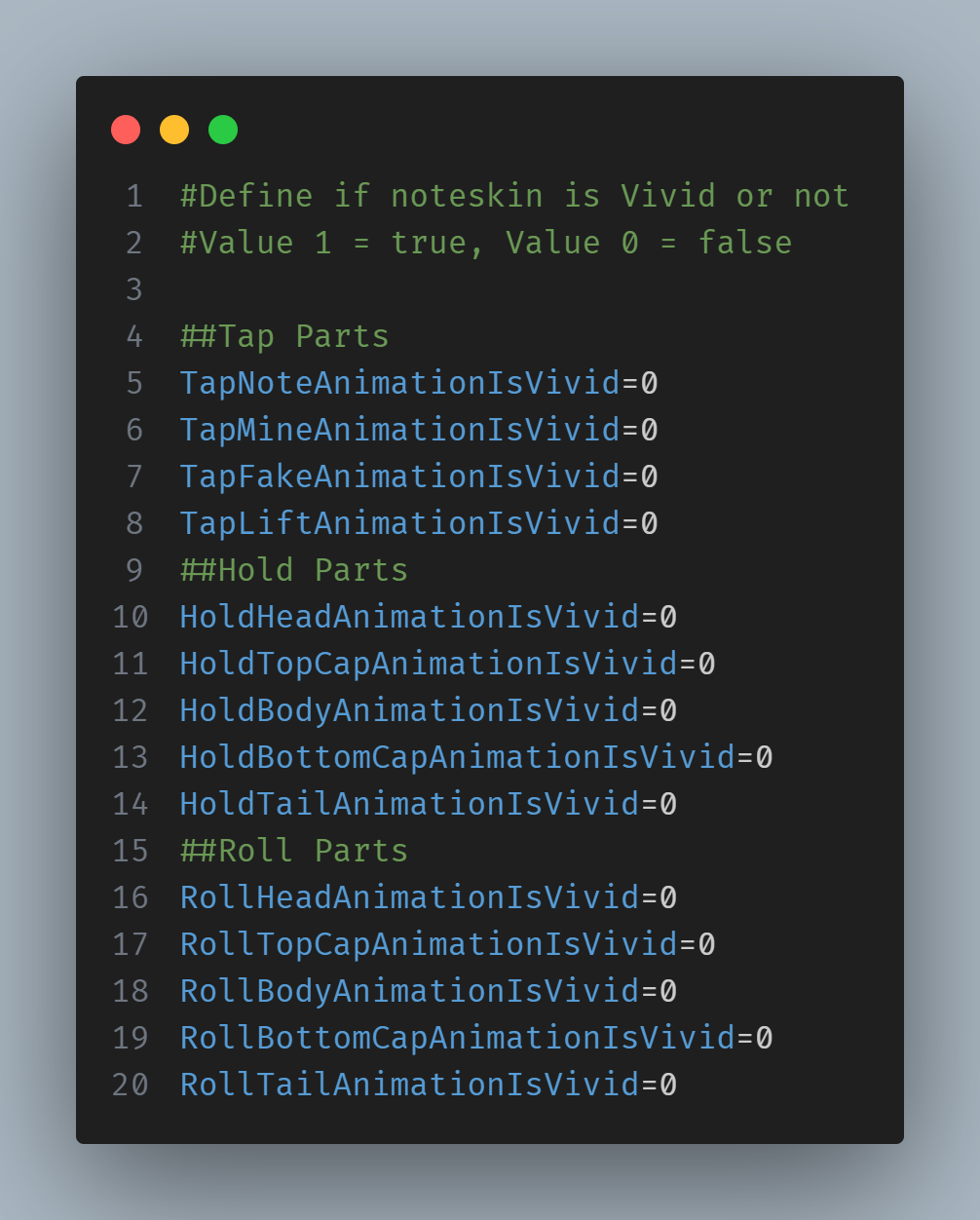Click the red close window dot
Image resolution: width=980 pixels, height=1220 pixels.
click(126, 130)
